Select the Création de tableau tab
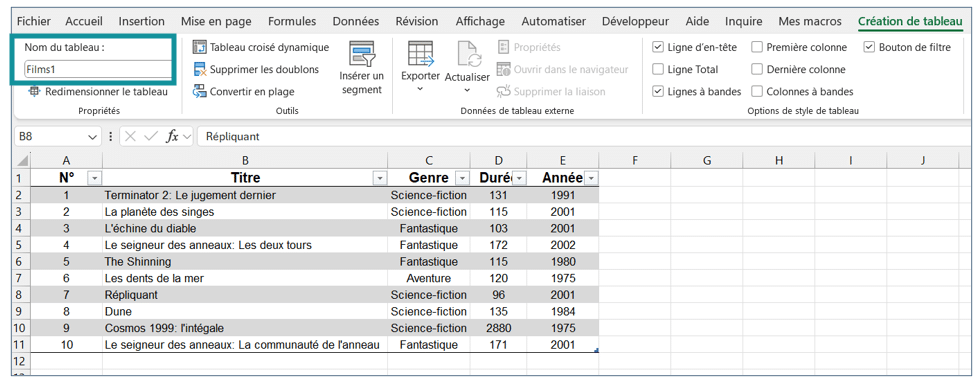This screenshot has width=980, height=382. tap(910, 21)
